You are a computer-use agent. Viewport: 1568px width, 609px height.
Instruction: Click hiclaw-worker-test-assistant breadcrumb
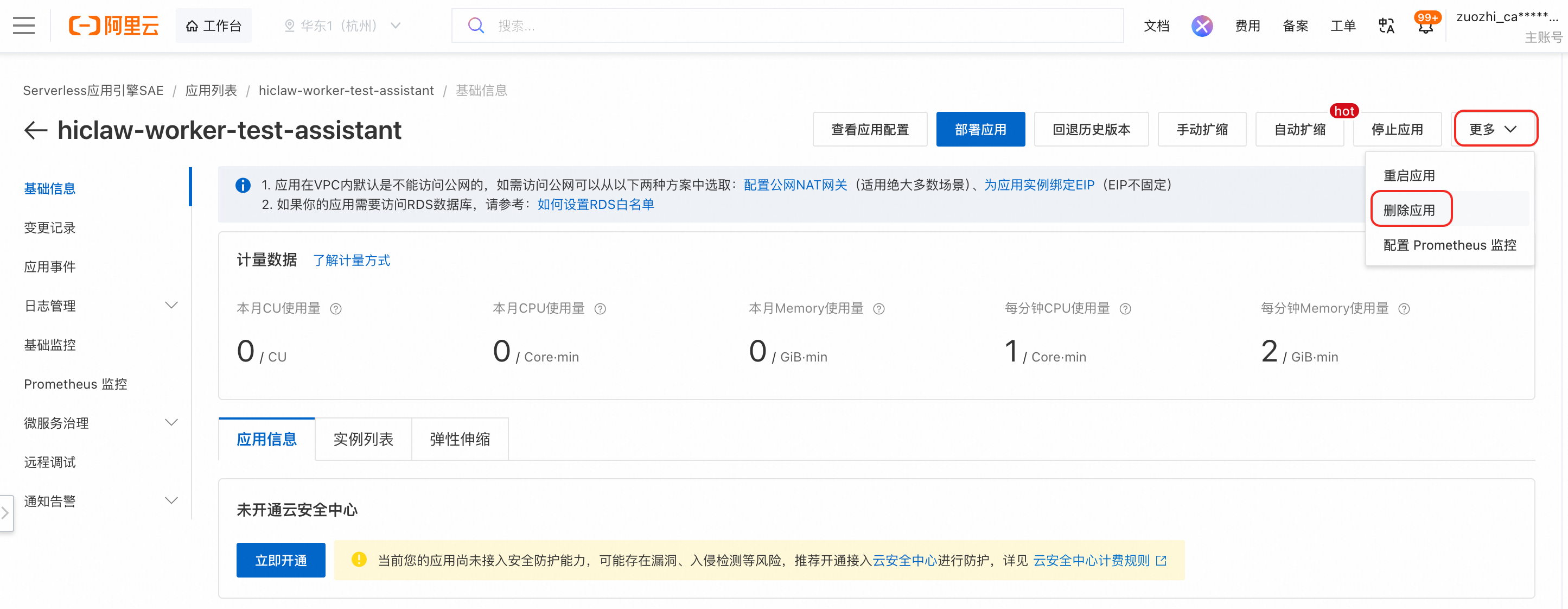[346, 91]
